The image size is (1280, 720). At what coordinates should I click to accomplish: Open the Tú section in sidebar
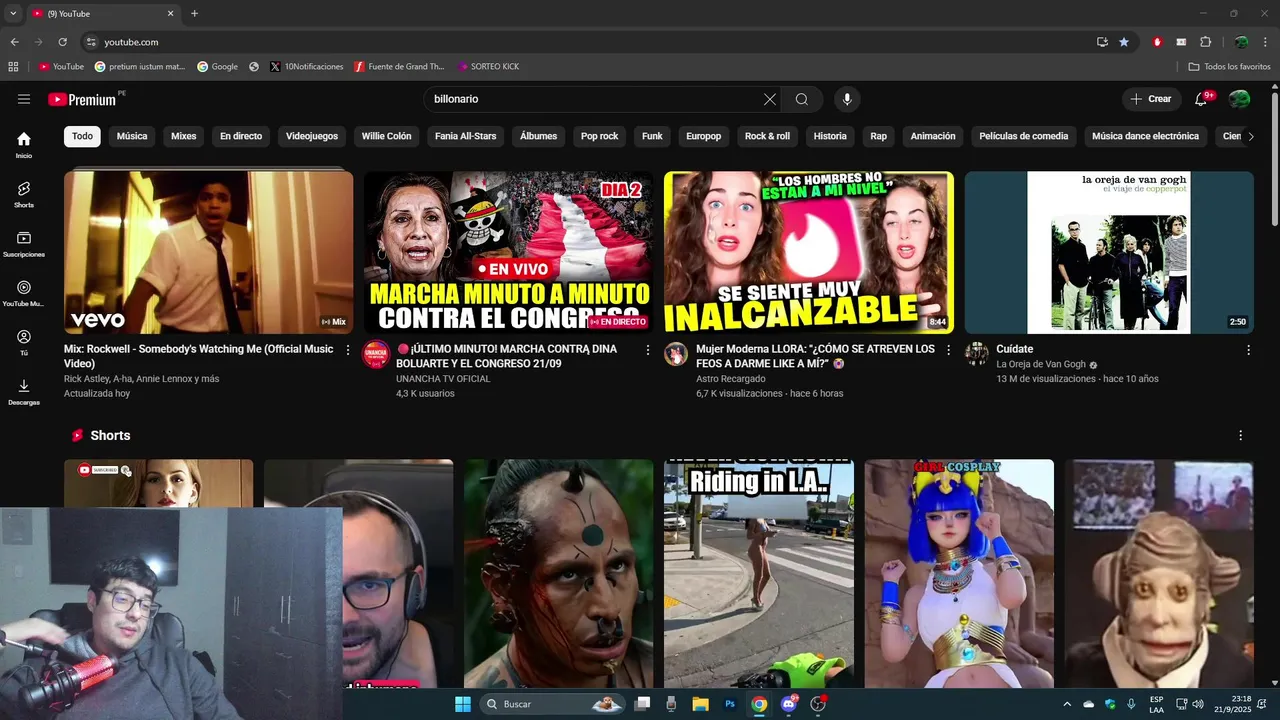click(24, 343)
